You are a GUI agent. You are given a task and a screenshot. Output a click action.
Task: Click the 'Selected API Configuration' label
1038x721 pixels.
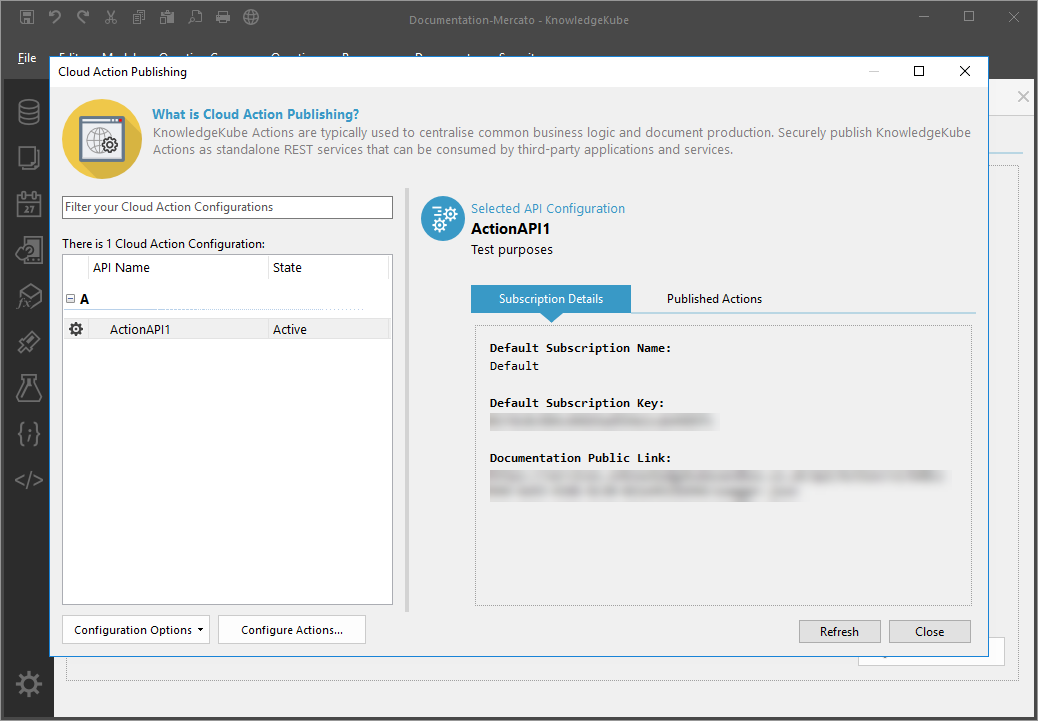tap(548, 209)
